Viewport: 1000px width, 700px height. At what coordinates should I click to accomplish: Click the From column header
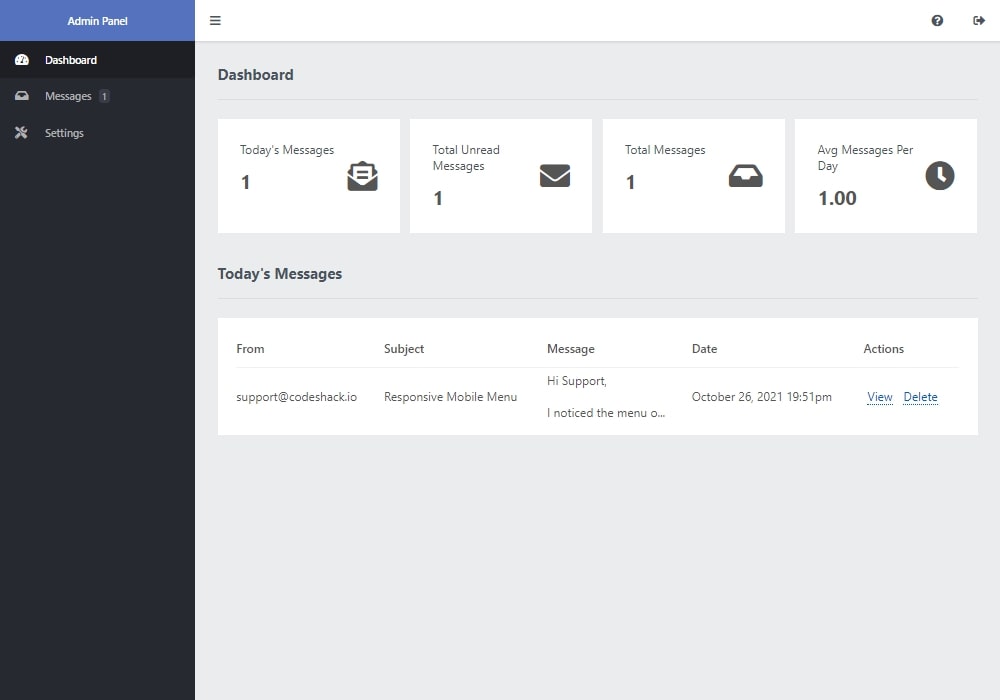click(x=250, y=349)
